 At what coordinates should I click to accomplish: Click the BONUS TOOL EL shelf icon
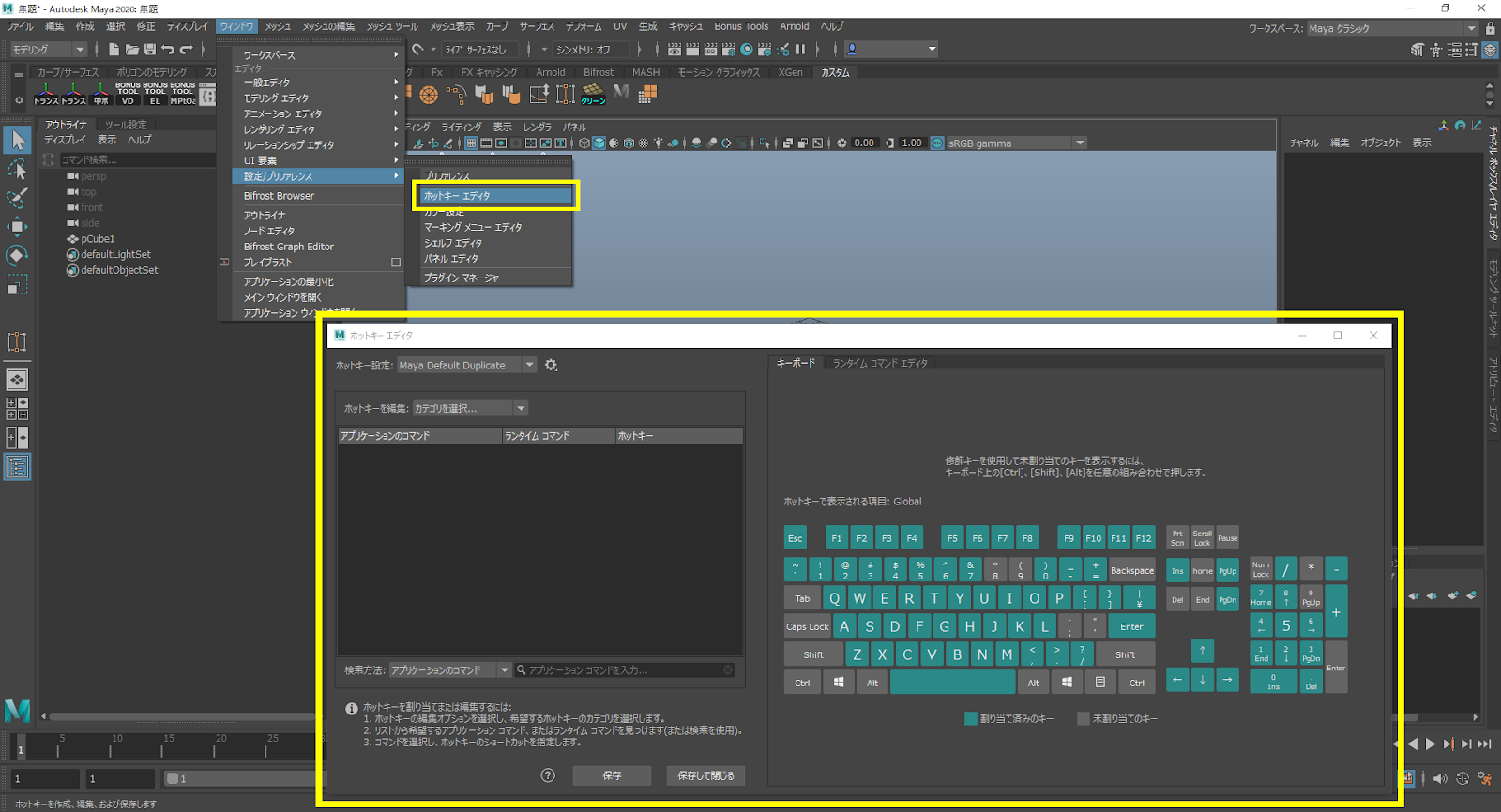point(155,93)
